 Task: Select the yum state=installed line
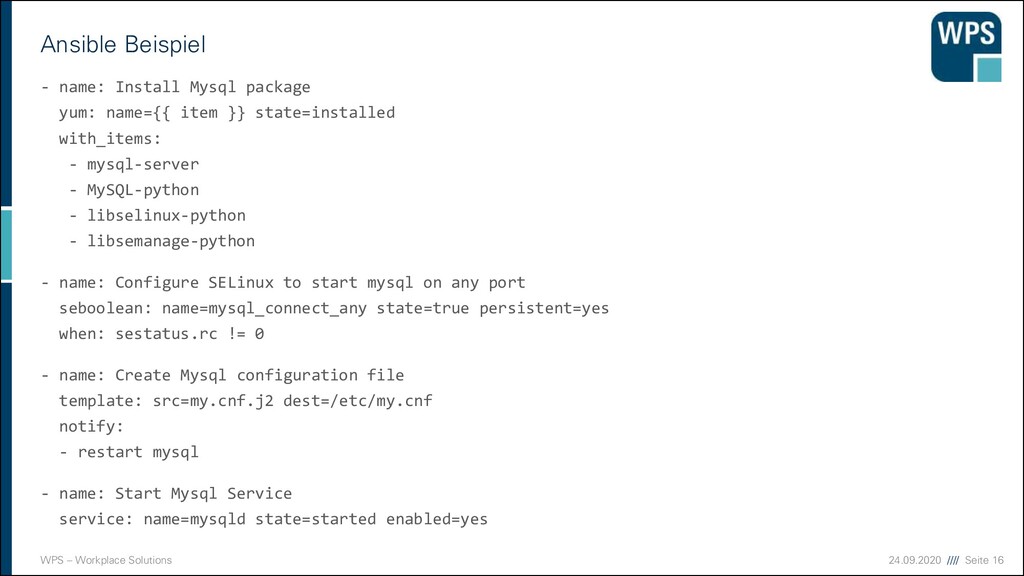pos(227,112)
